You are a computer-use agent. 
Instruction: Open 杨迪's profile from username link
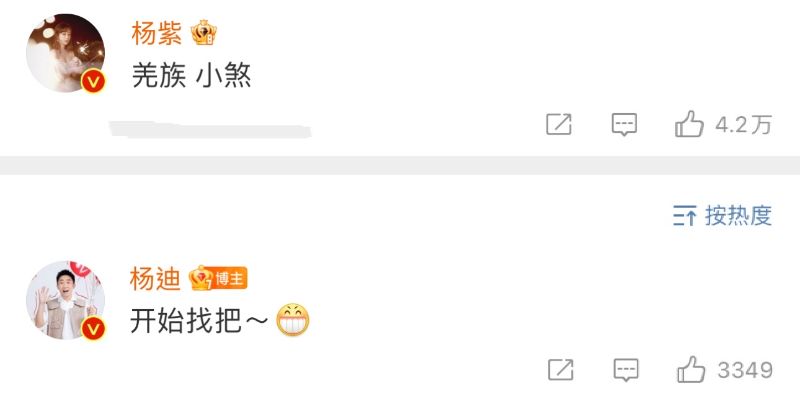[155, 279]
